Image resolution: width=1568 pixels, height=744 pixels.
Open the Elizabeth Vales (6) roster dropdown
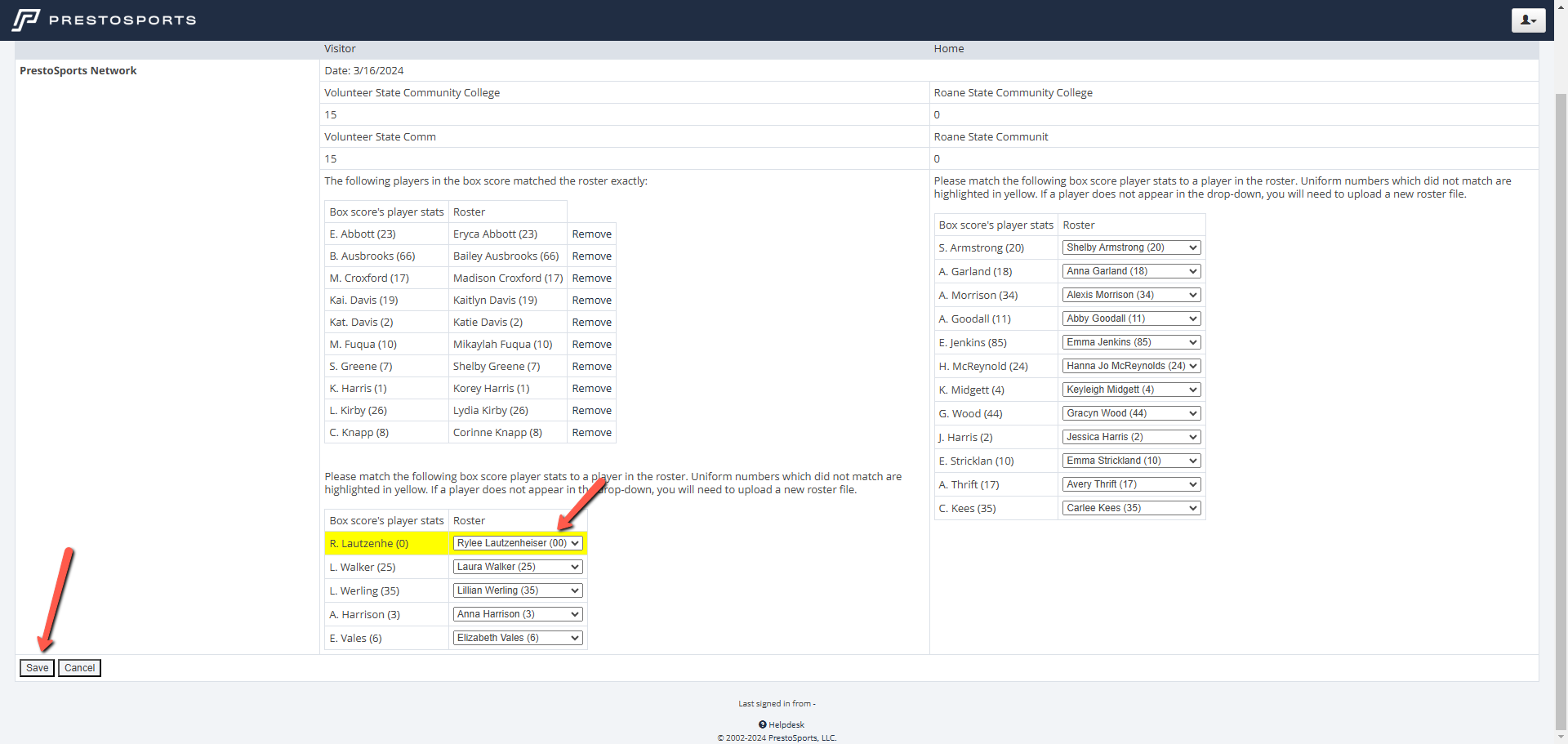coord(518,638)
